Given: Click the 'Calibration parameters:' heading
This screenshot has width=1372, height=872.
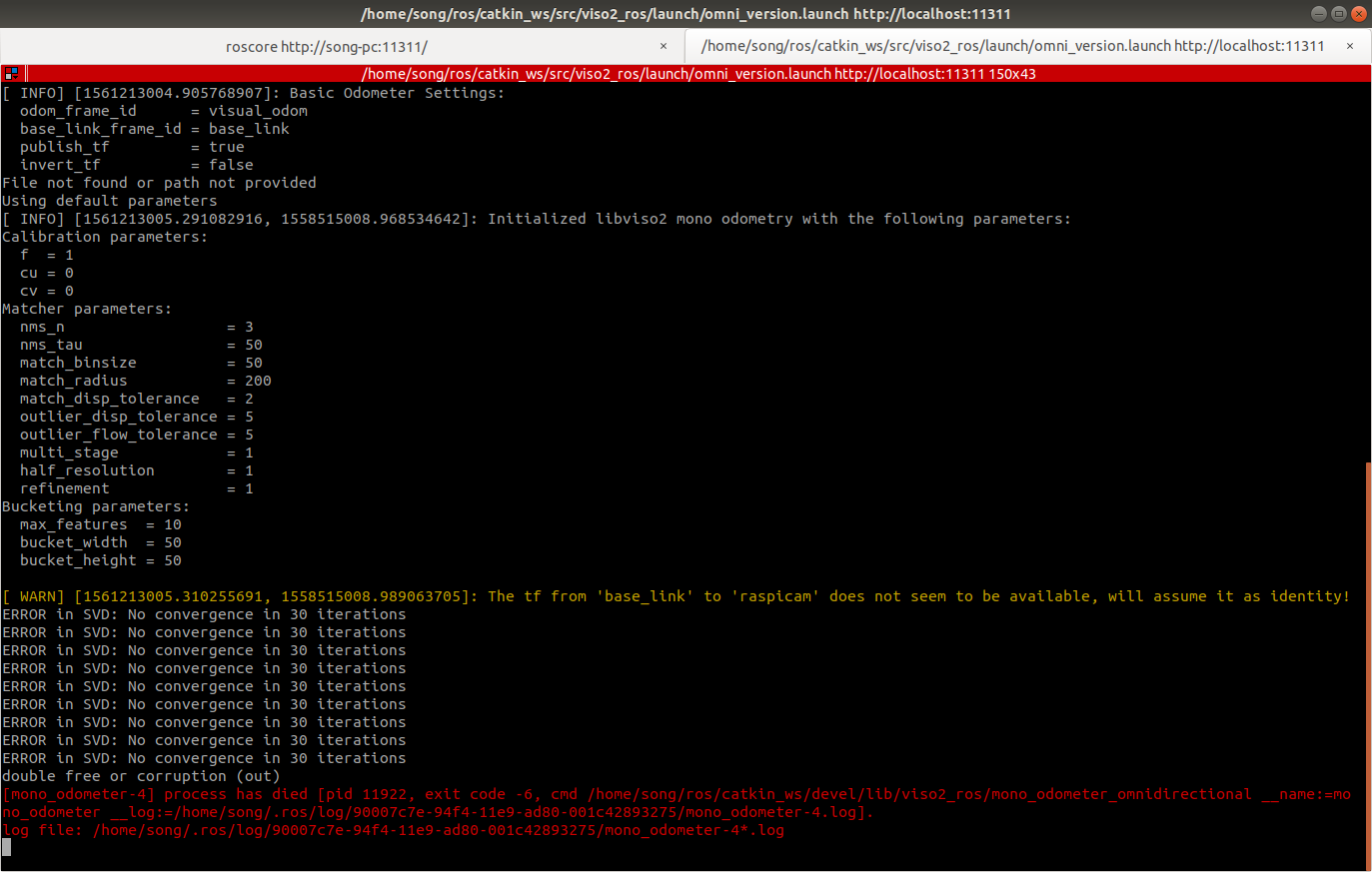Looking at the screenshot, I should click(x=105, y=237).
